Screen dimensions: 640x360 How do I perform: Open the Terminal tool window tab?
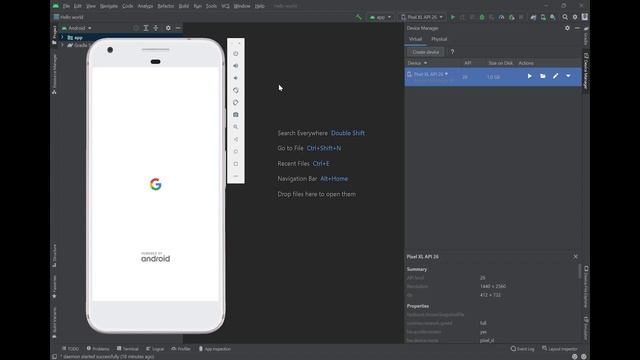[x=128, y=349]
